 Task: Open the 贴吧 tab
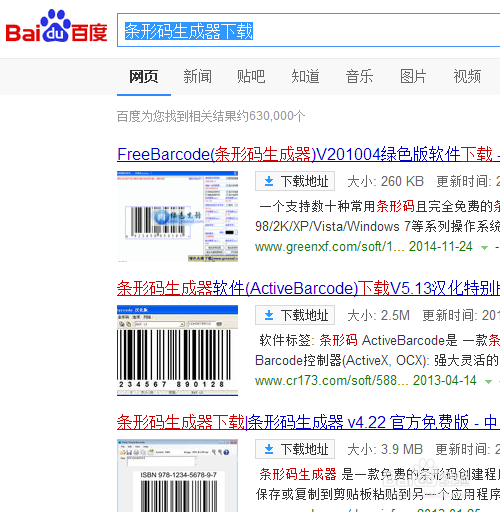point(251,77)
